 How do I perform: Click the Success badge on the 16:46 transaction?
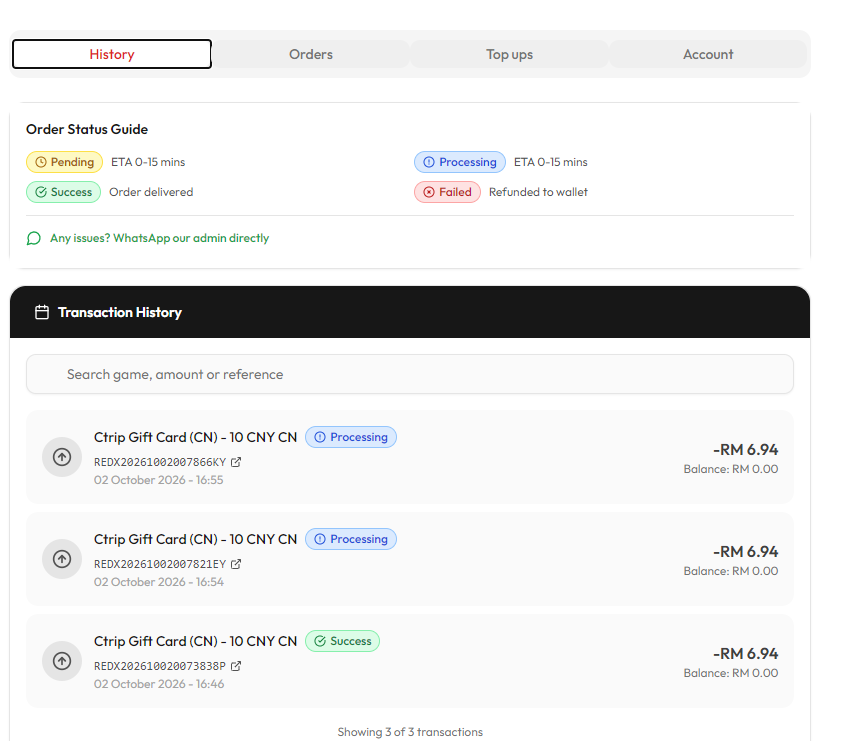tap(342, 641)
